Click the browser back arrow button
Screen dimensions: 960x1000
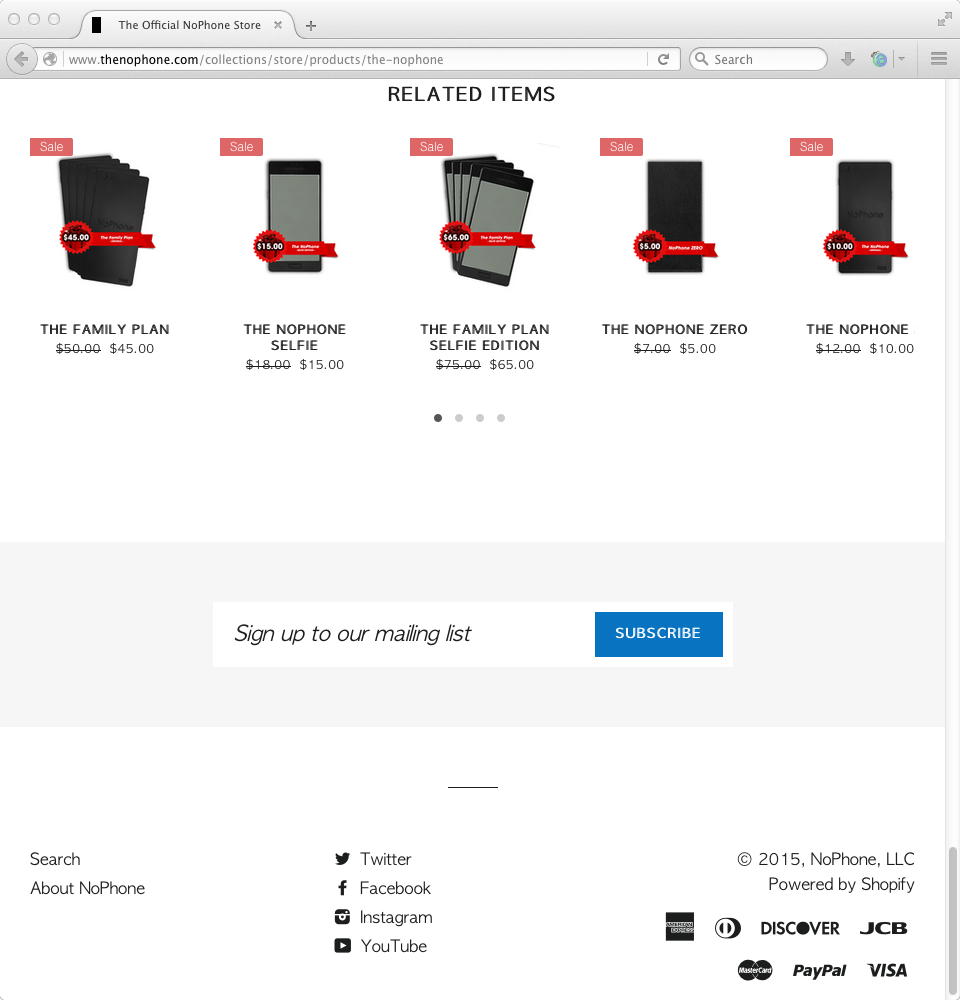tap(21, 59)
